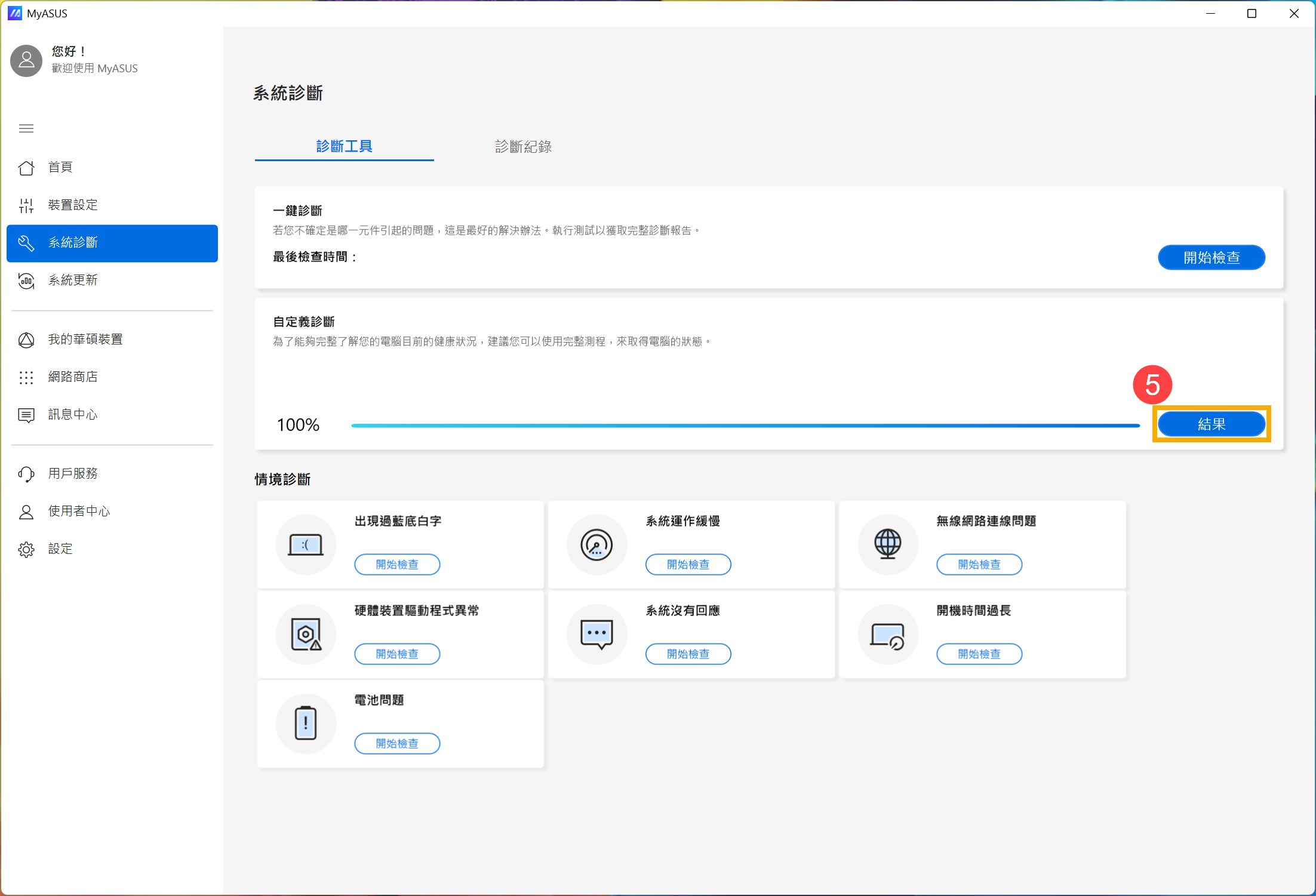Switch to the 診斷紀錄 tab
The image size is (1316, 896).
[523, 147]
